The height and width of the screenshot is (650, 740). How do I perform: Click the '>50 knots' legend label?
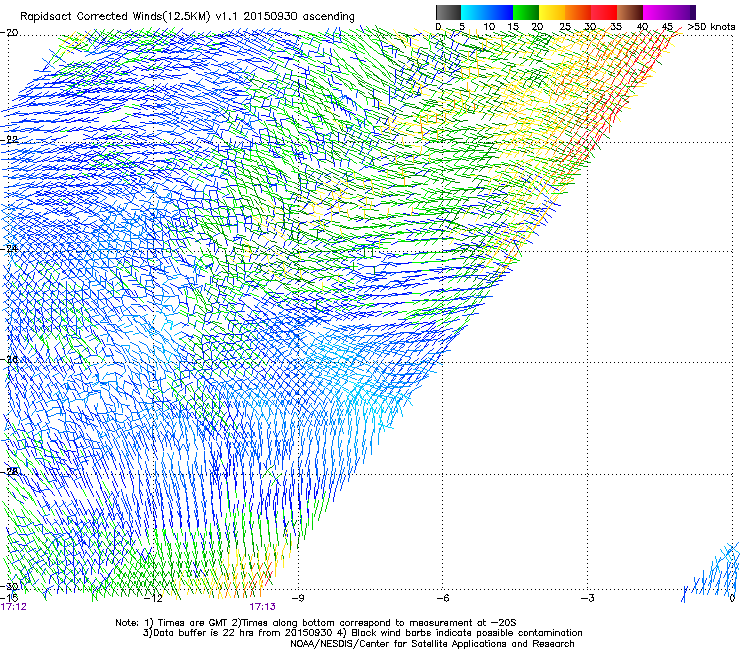pos(711,27)
